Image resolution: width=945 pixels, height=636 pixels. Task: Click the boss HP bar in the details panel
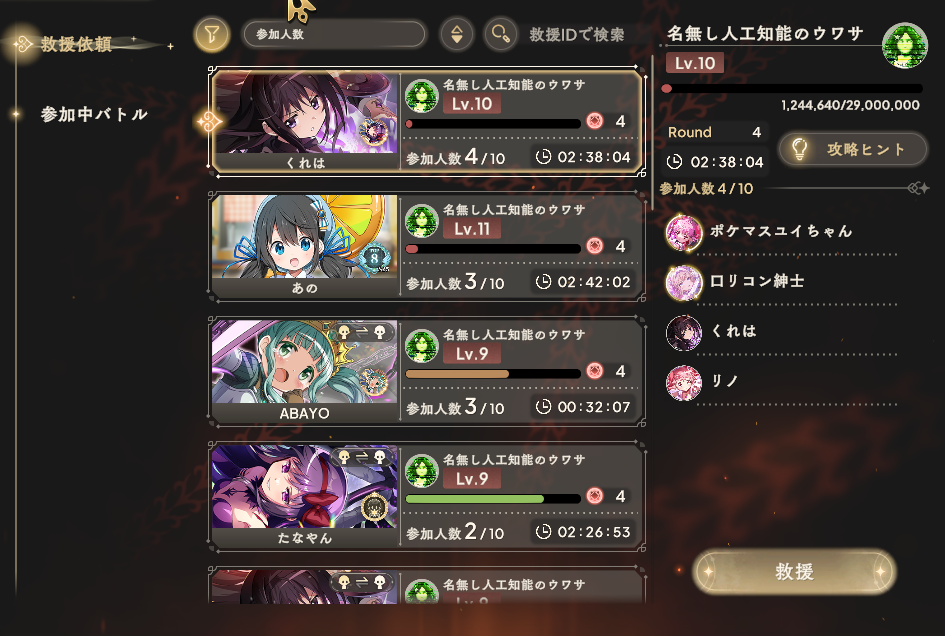[792, 89]
